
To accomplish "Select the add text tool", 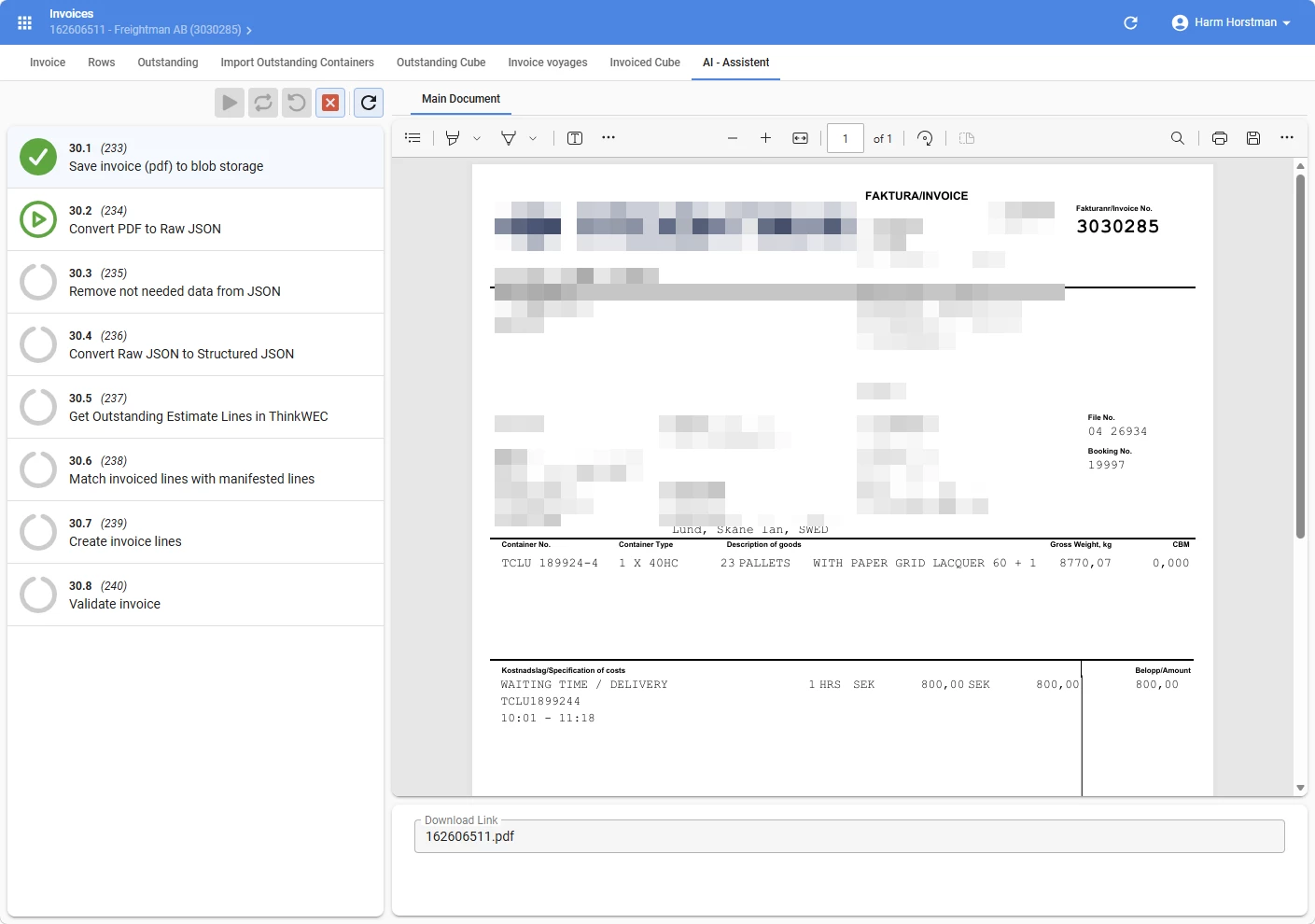I will [x=575, y=138].
